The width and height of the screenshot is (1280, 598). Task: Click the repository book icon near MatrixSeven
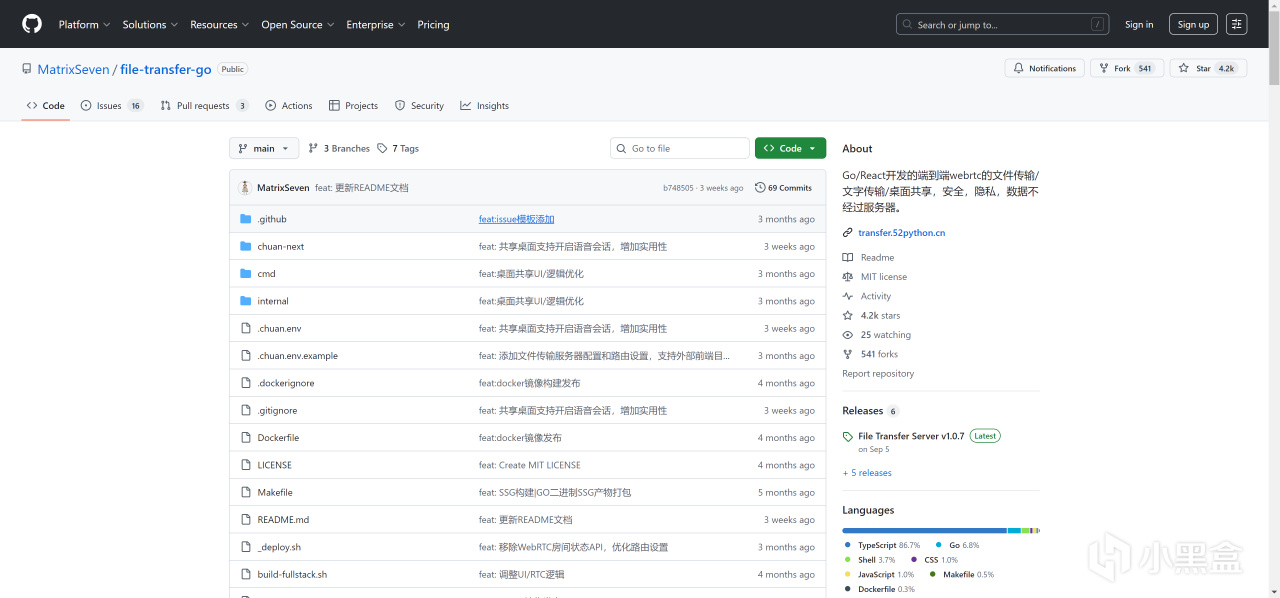27,69
